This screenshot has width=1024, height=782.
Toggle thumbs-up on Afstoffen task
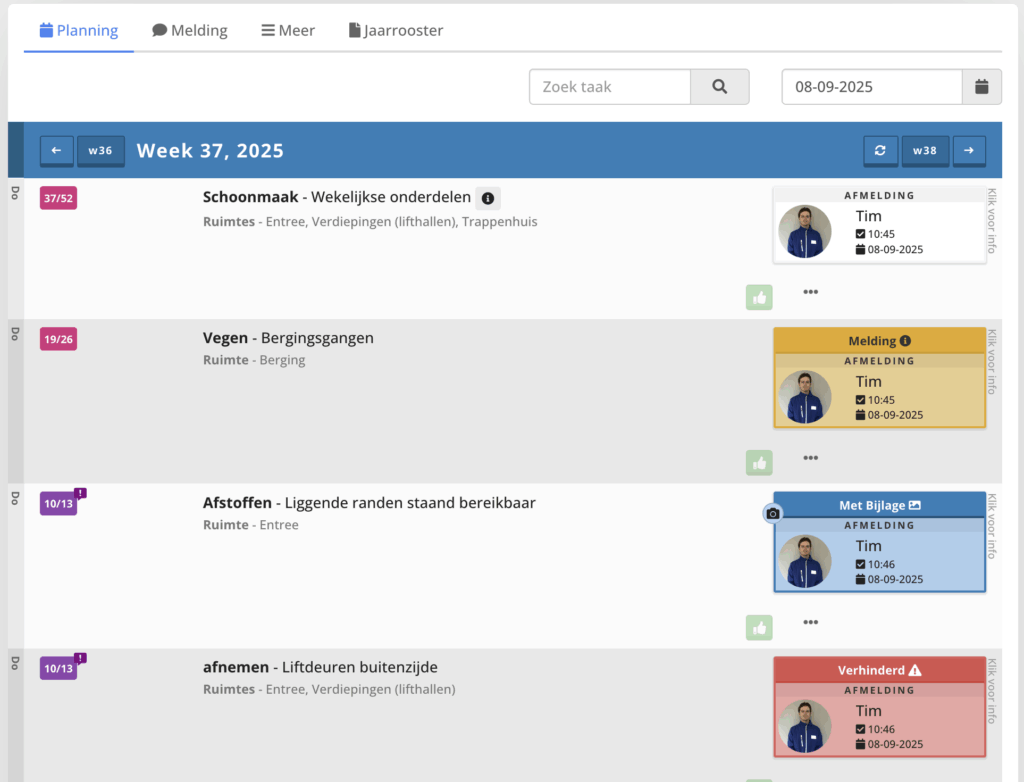click(759, 627)
